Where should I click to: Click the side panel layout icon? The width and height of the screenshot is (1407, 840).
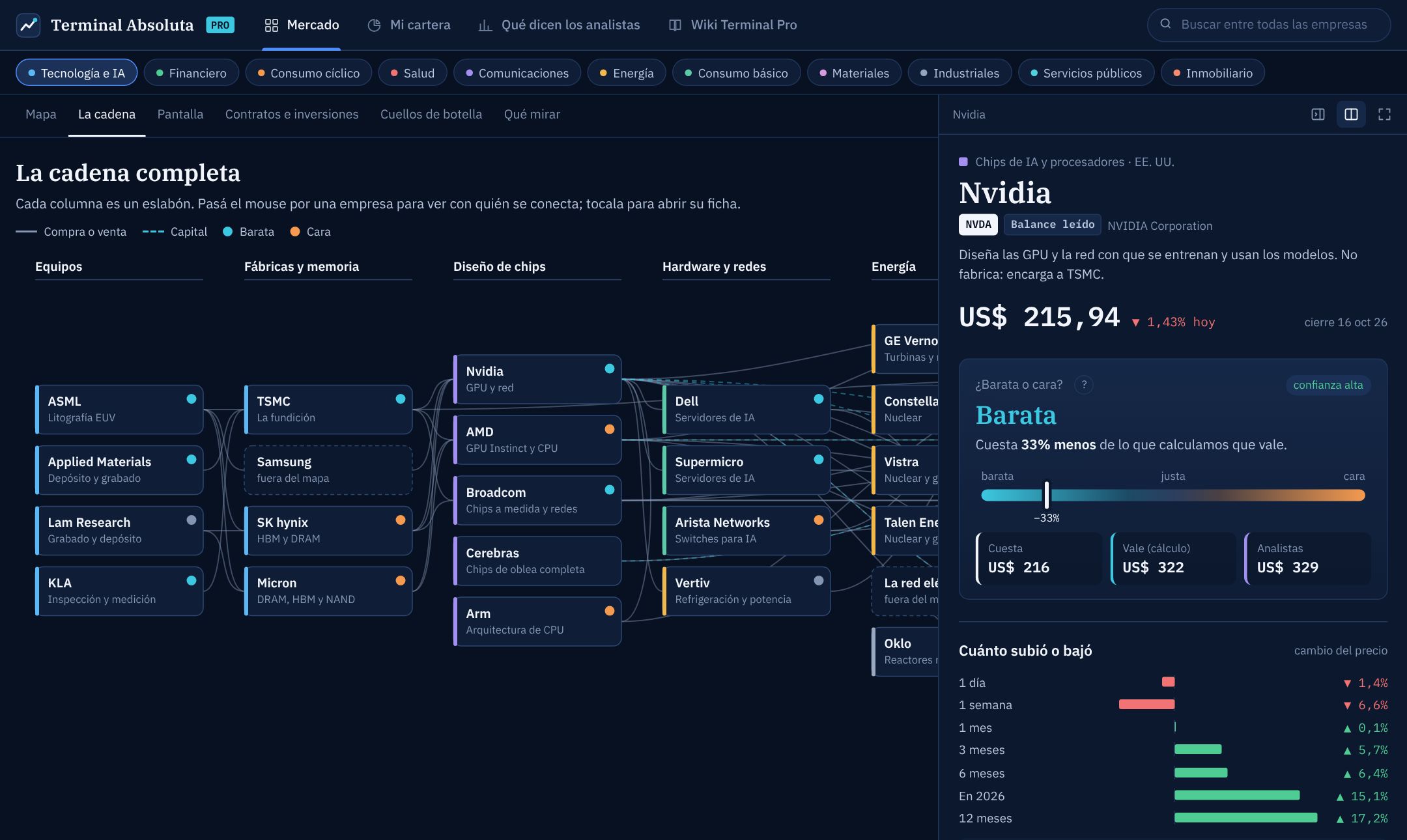pyautogui.click(x=1318, y=115)
